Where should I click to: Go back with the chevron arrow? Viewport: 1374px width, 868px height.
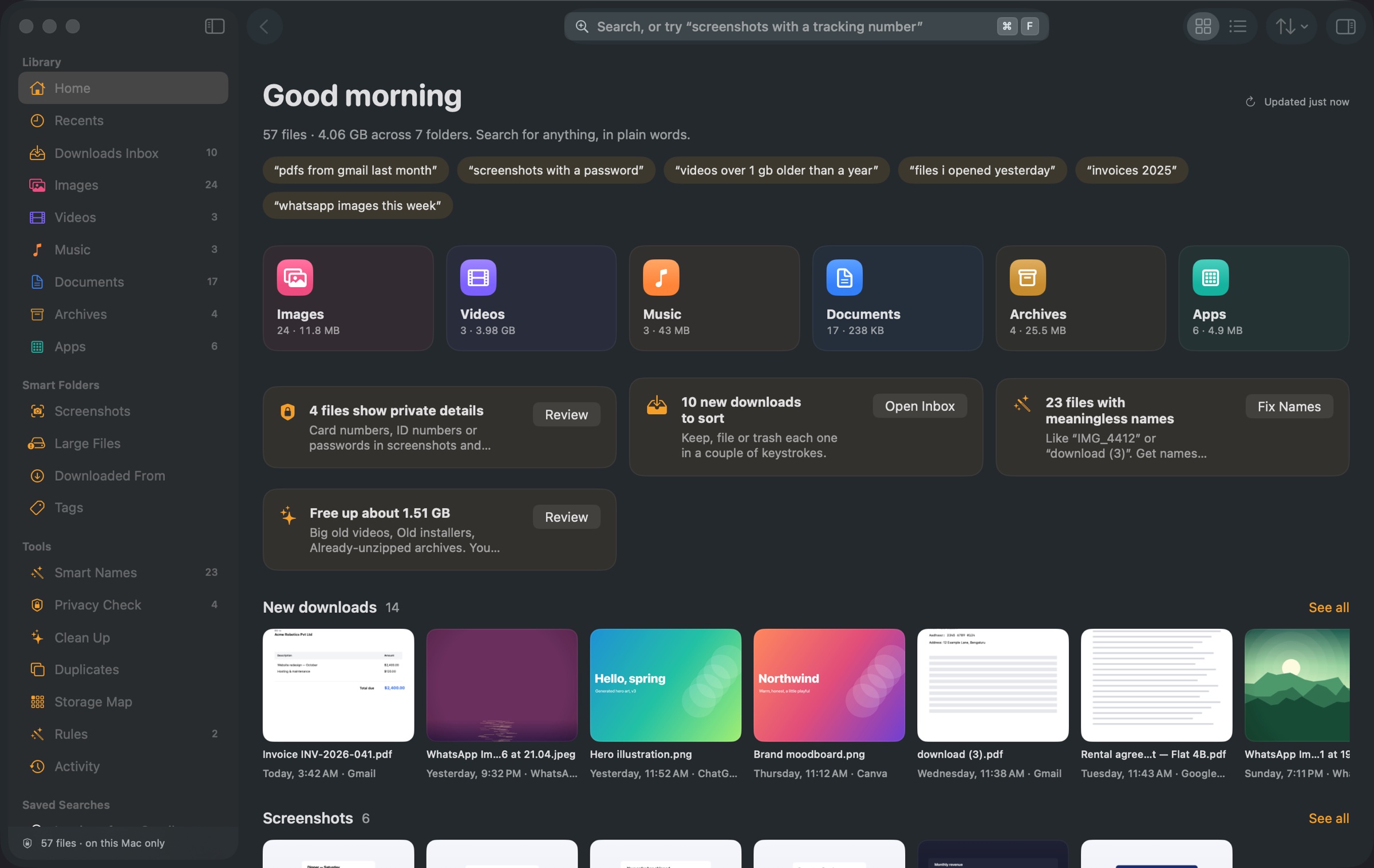(264, 26)
